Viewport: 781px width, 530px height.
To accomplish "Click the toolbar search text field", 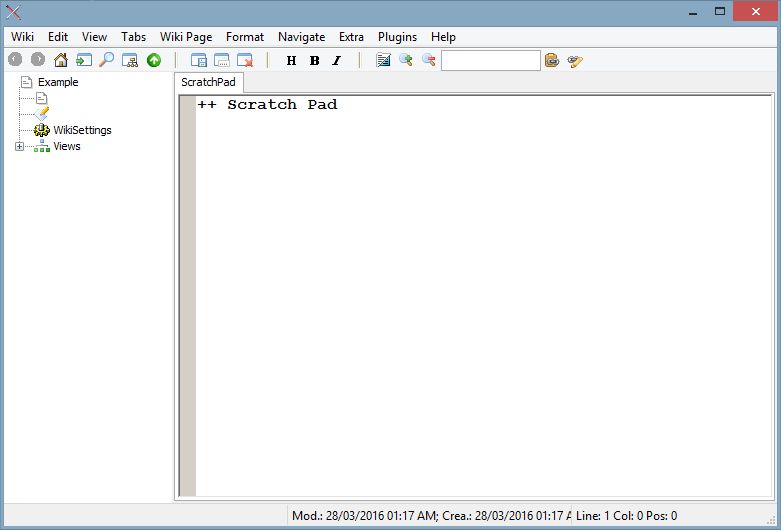I will (x=490, y=61).
